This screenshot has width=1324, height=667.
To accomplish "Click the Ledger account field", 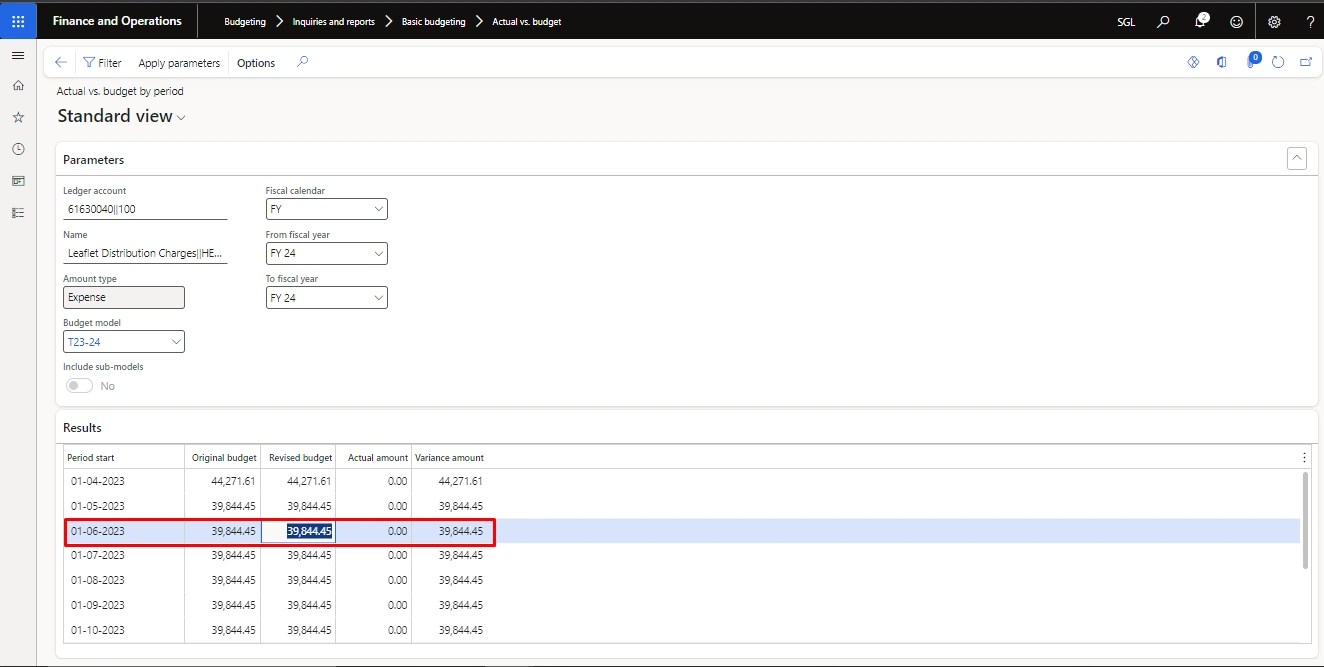I will (x=145, y=209).
